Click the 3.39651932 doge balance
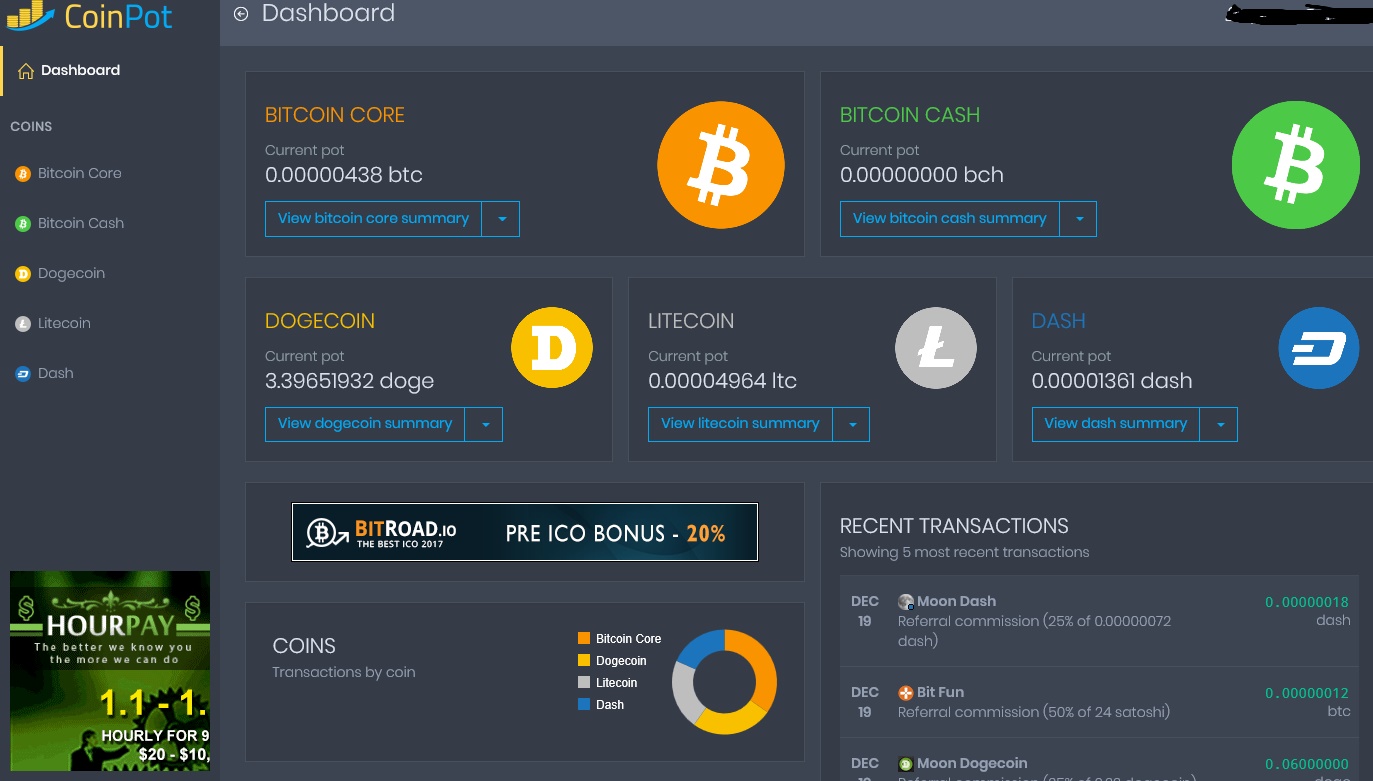1373x781 pixels. (x=349, y=381)
